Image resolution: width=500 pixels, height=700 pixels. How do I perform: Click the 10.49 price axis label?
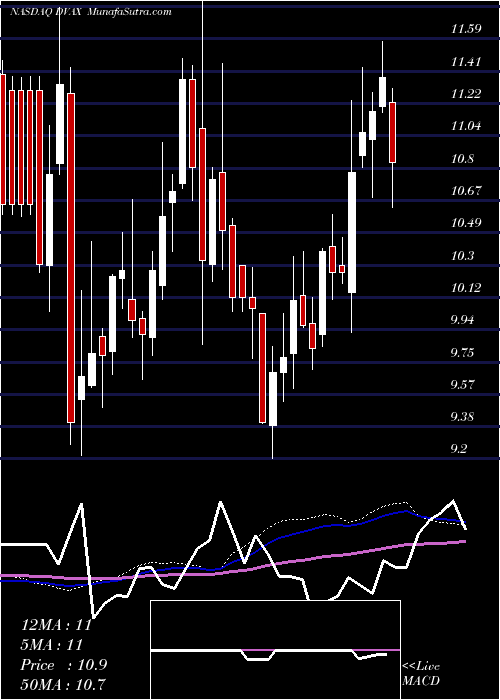click(466, 223)
